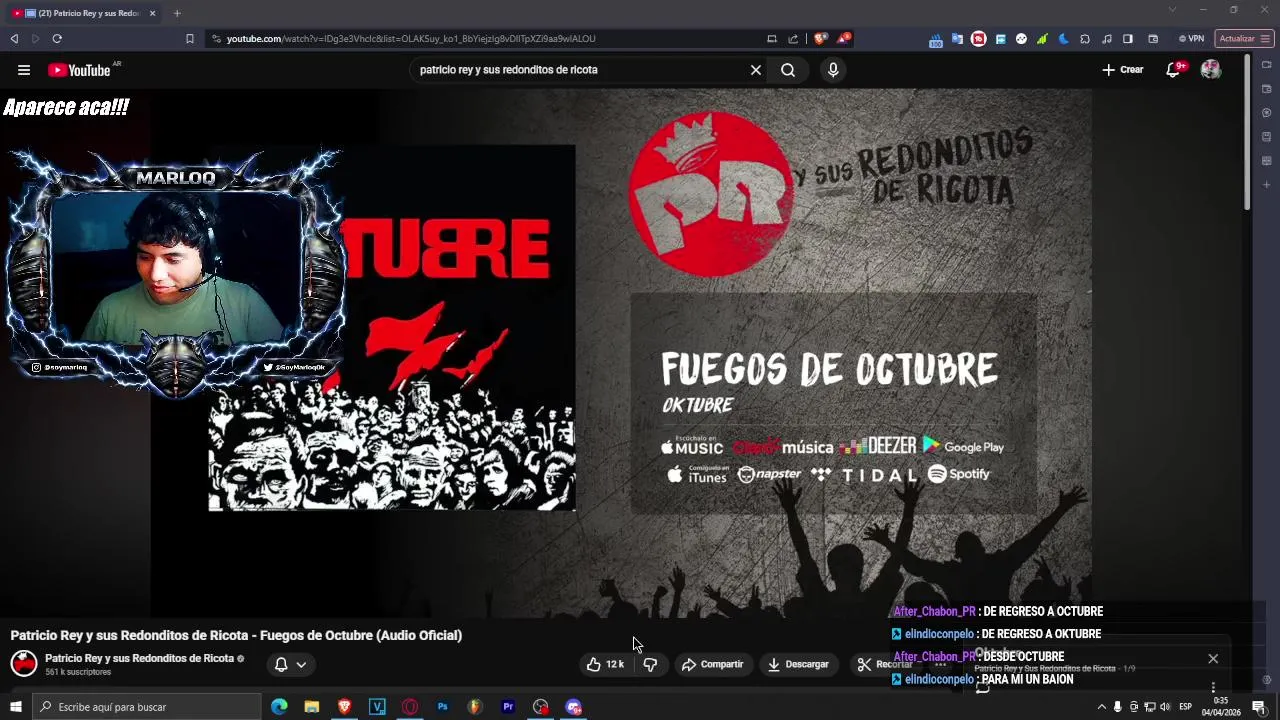The height and width of the screenshot is (720, 1280).
Task: Open the volume speaker tray icon
Action: pyautogui.click(x=1165, y=707)
